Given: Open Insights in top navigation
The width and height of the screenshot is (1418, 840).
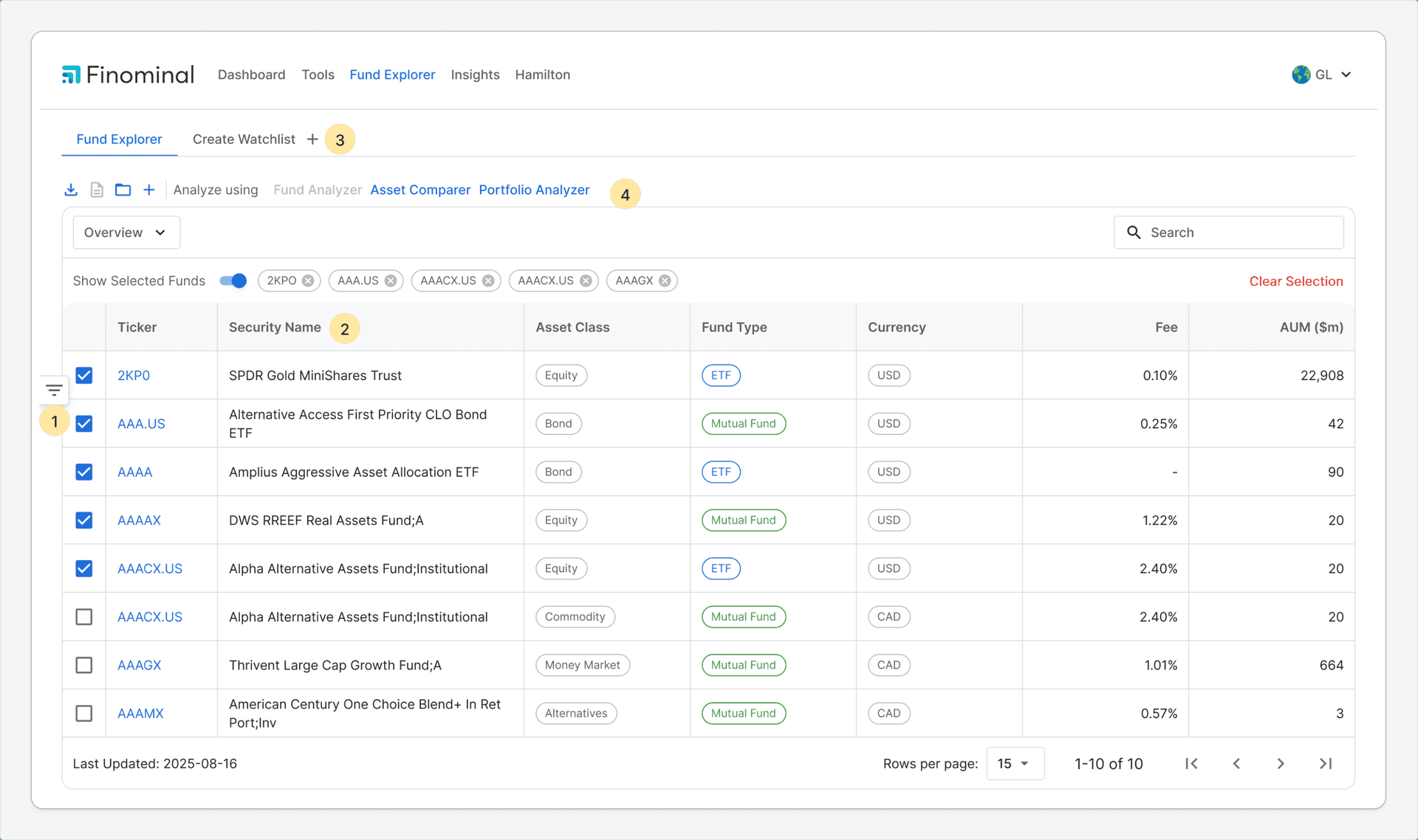Looking at the screenshot, I should 475,75.
